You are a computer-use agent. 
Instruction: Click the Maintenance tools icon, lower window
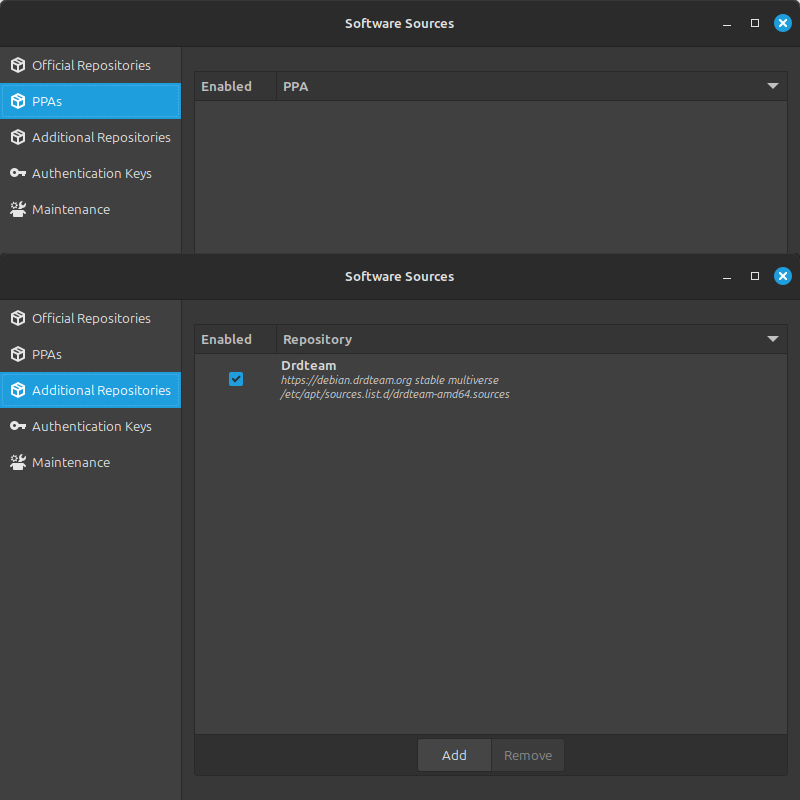pyautogui.click(x=18, y=462)
